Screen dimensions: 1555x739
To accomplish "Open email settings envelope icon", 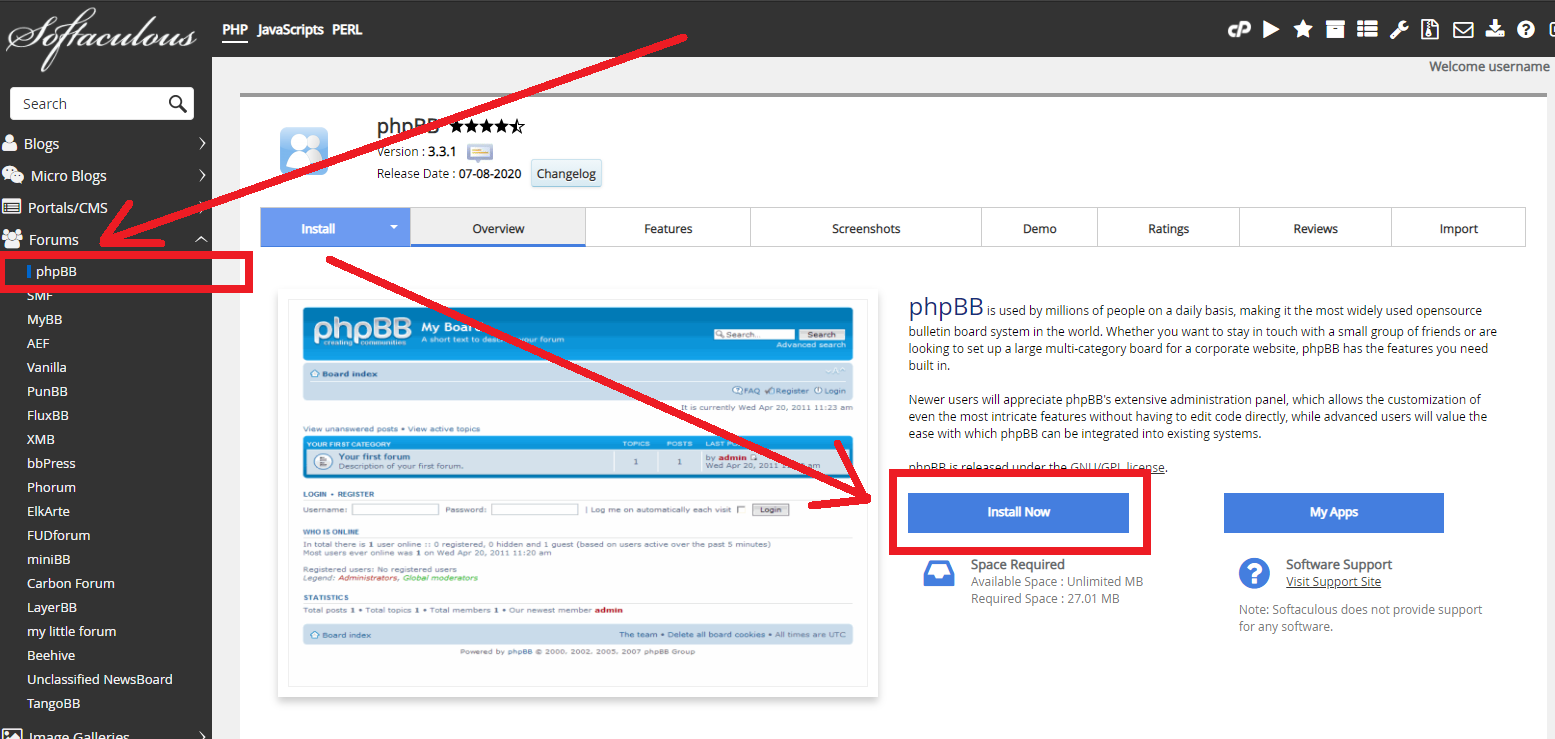I will click(x=1463, y=30).
